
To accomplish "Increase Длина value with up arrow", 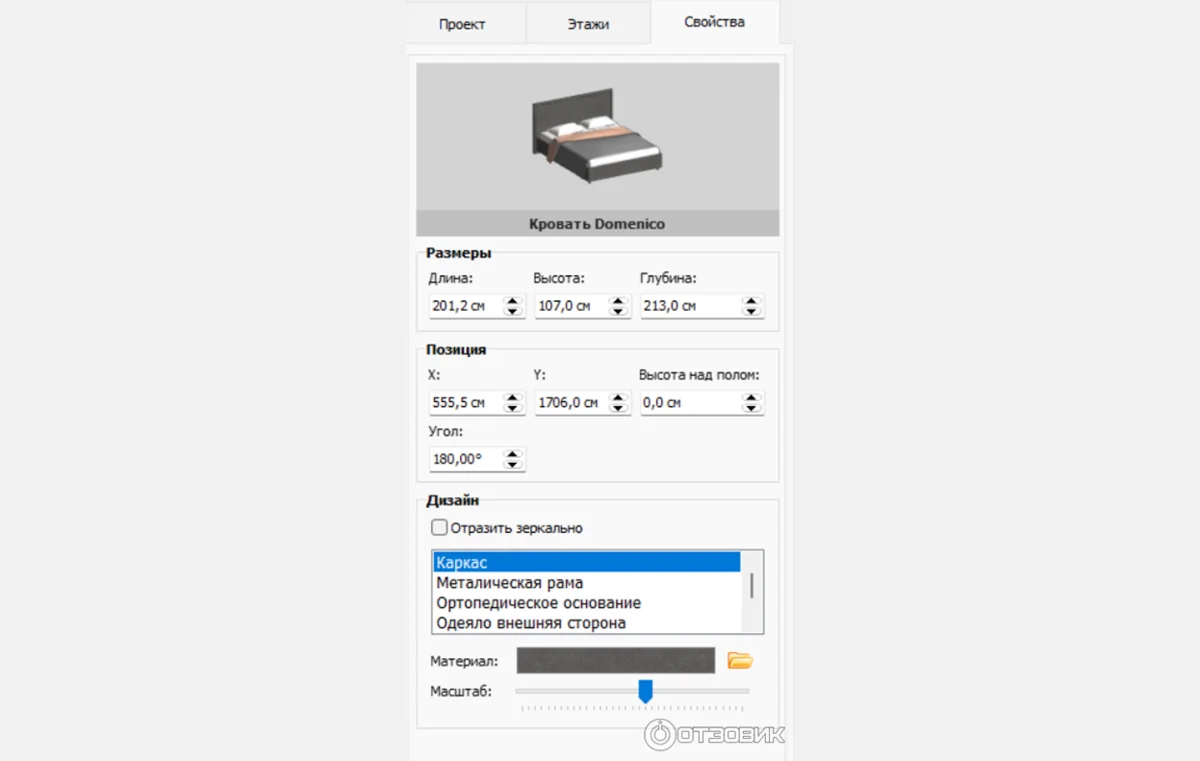I will click(x=513, y=300).
